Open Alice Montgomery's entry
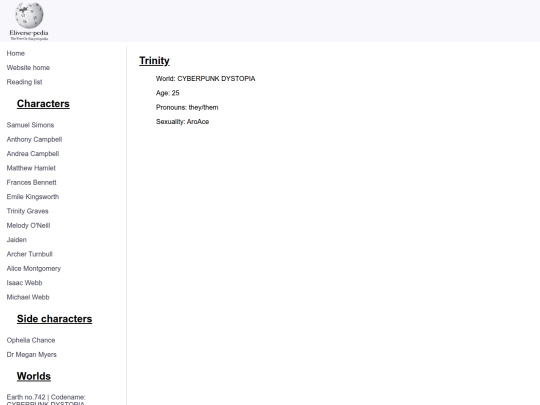This screenshot has height=405, width=540. (34, 269)
